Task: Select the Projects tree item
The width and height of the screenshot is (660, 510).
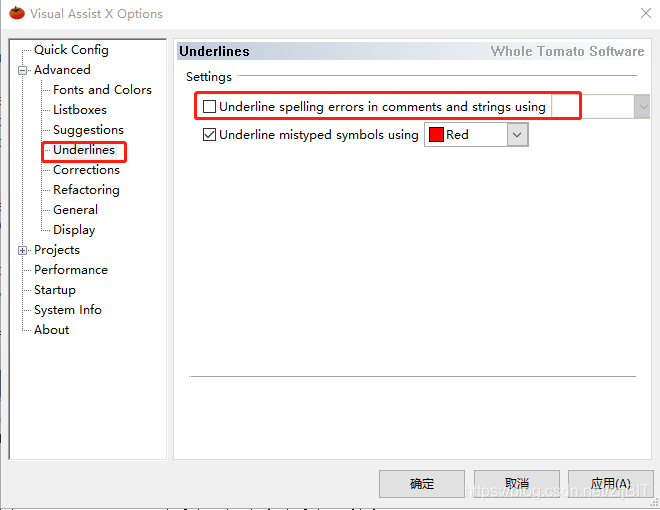Action: pos(57,250)
